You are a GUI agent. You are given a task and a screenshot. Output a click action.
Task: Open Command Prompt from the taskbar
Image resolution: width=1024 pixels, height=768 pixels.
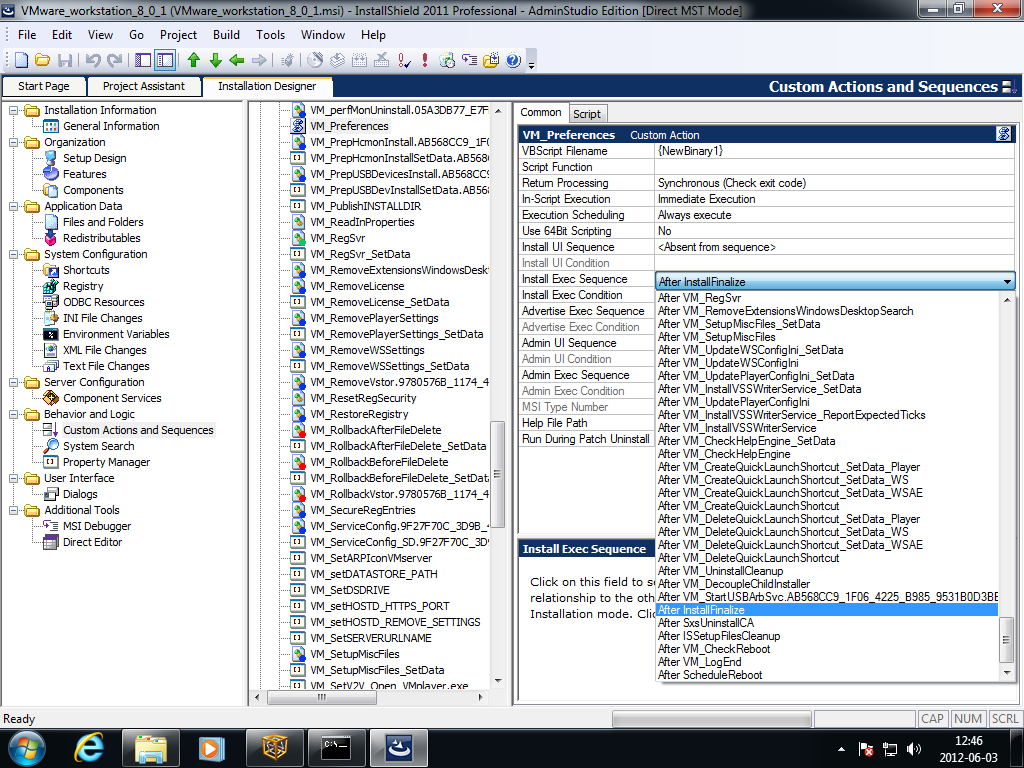click(x=336, y=747)
